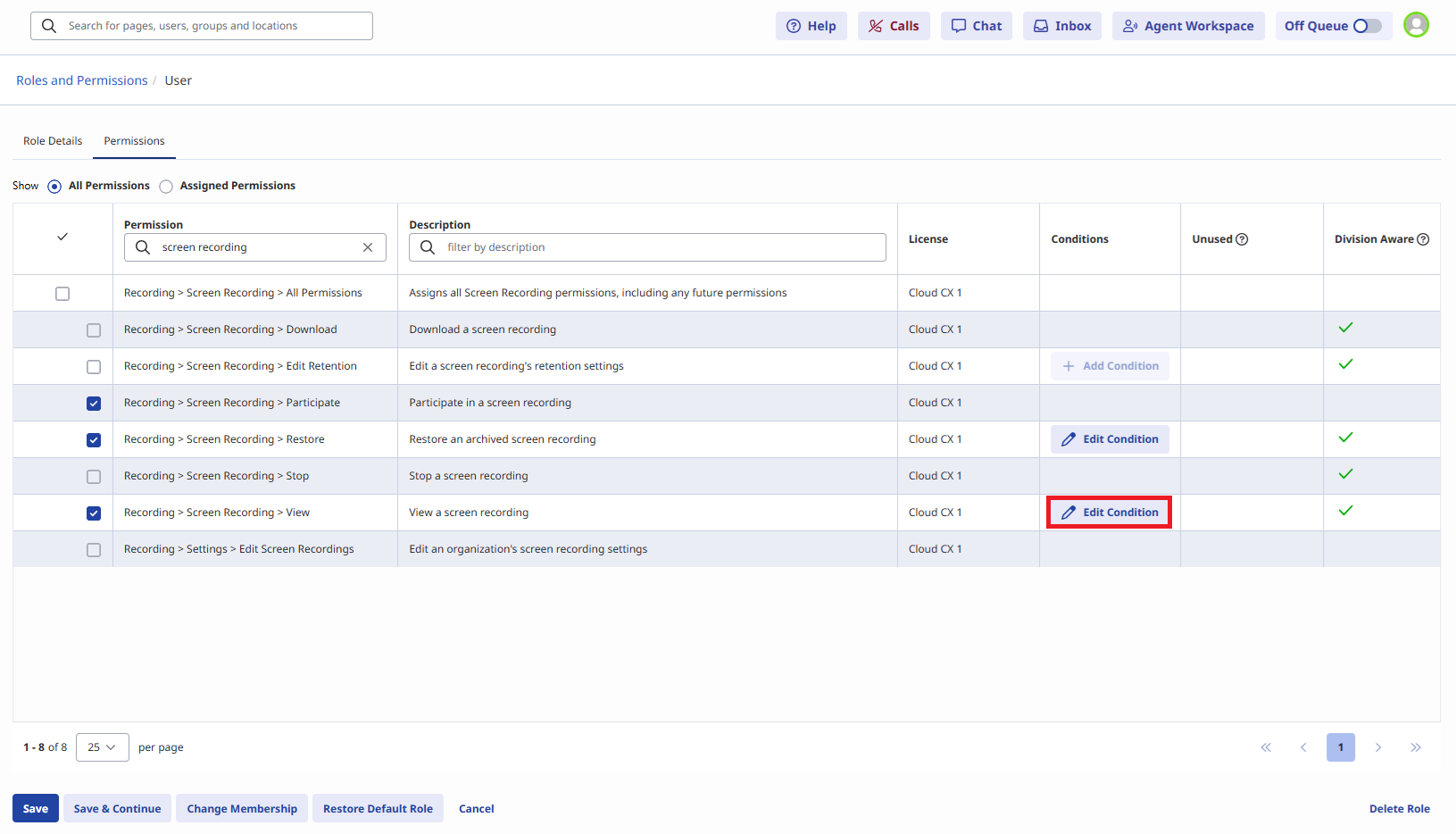
Task: Clear the screen recording permission filter
Action: [x=368, y=247]
